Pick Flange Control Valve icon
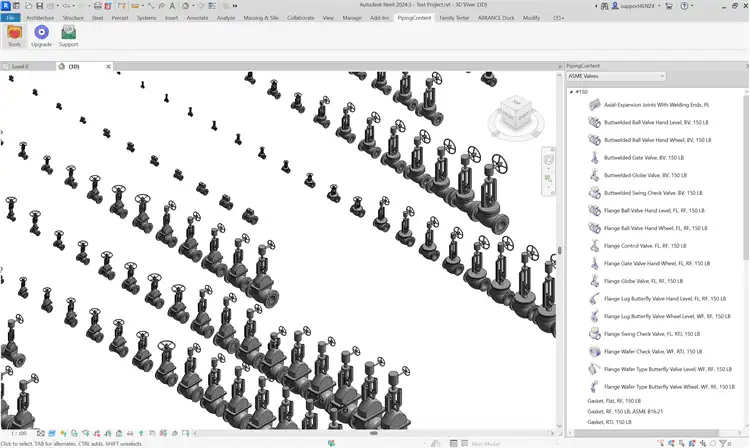 point(595,245)
